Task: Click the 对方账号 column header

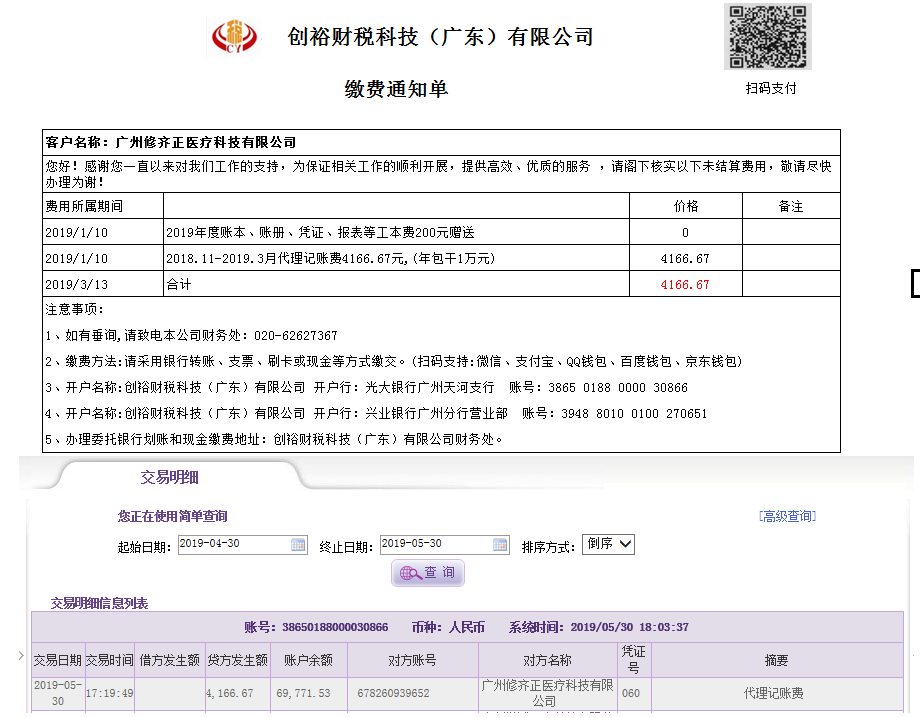Action: click(412, 661)
